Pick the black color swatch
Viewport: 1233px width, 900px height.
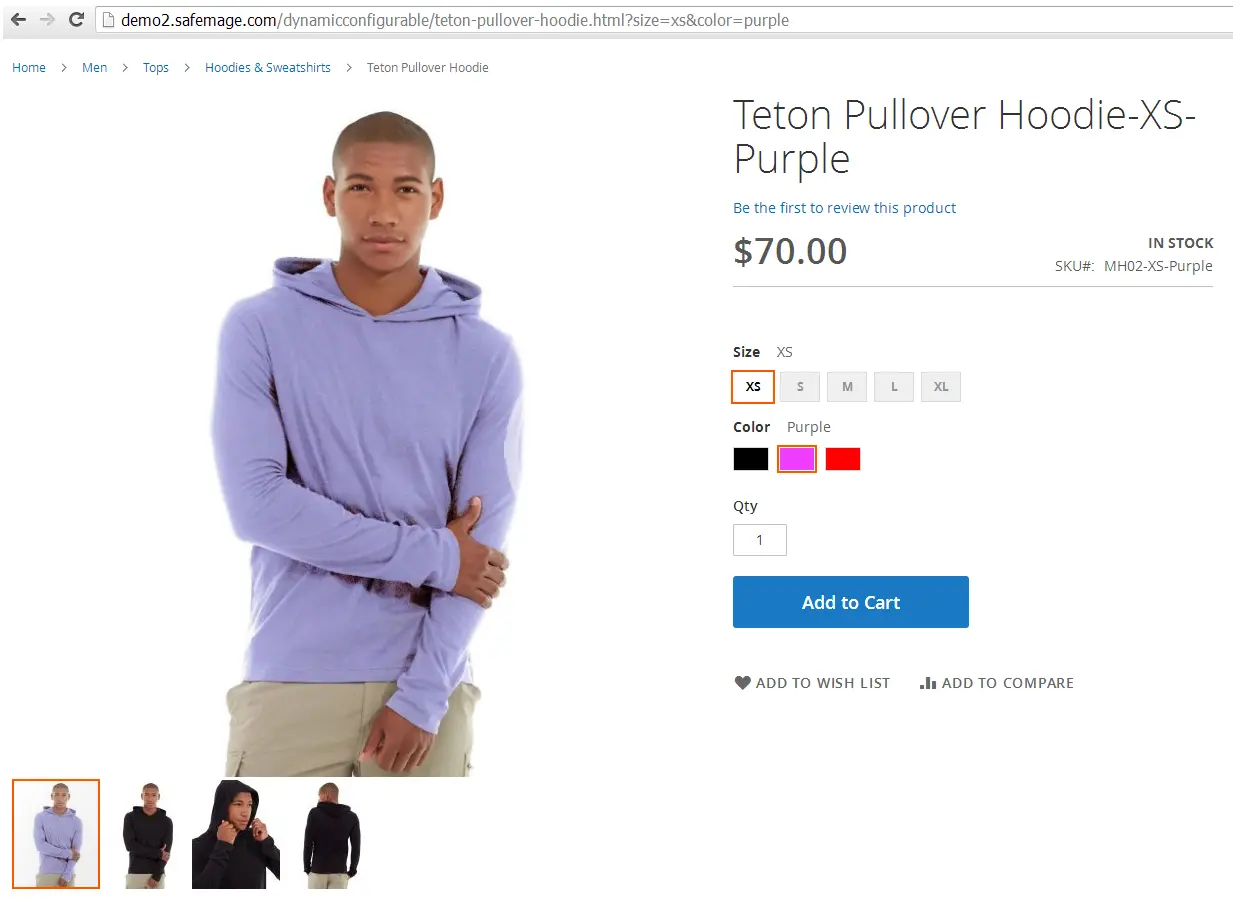(751, 459)
